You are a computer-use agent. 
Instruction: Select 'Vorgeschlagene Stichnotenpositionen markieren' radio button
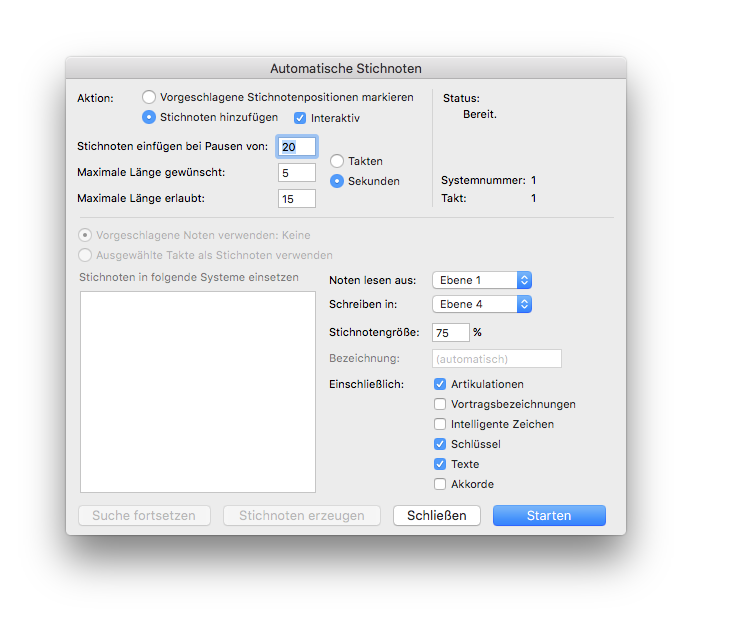point(149,97)
